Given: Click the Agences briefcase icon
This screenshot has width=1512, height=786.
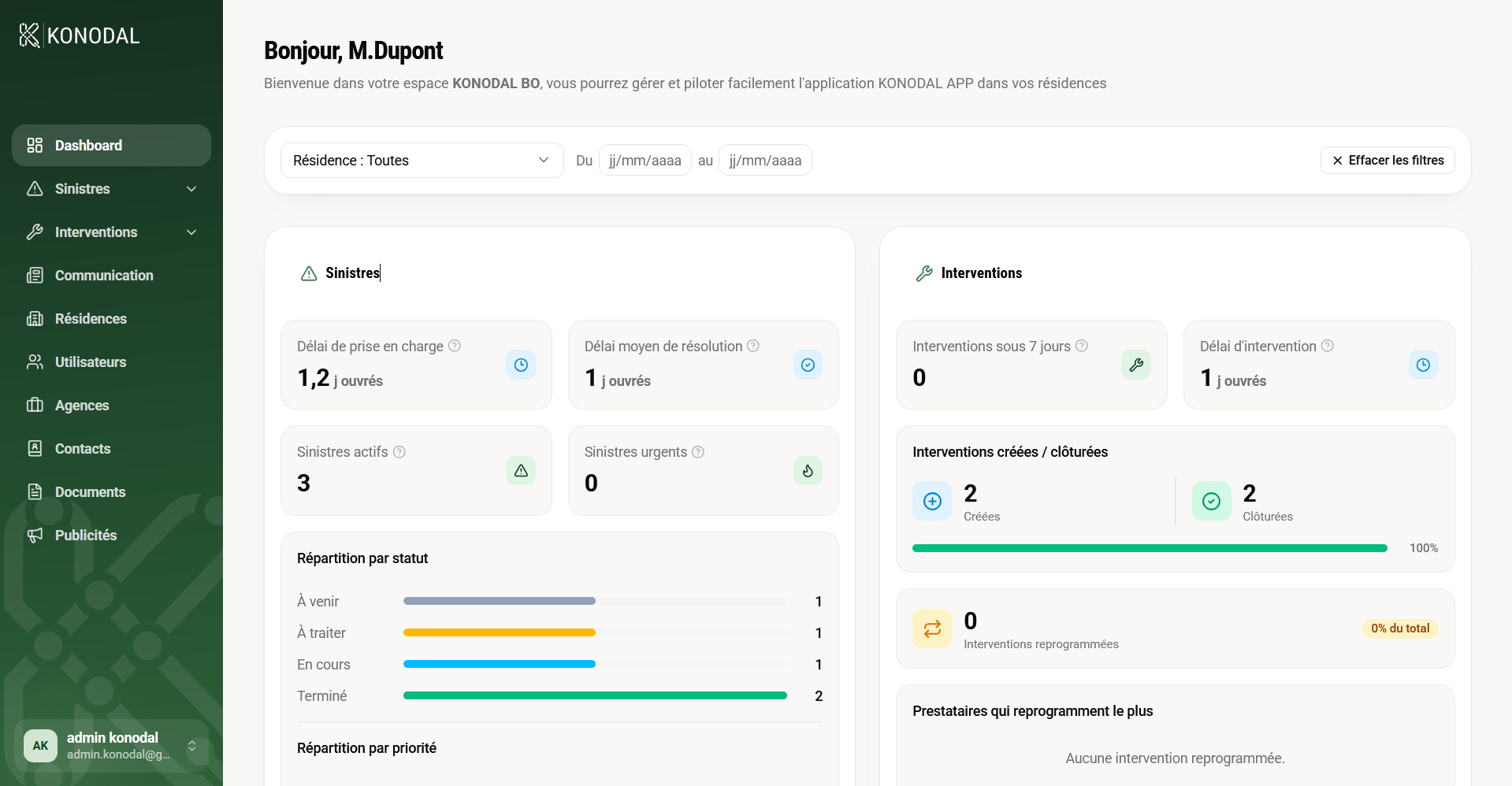Looking at the screenshot, I should pyautogui.click(x=35, y=405).
